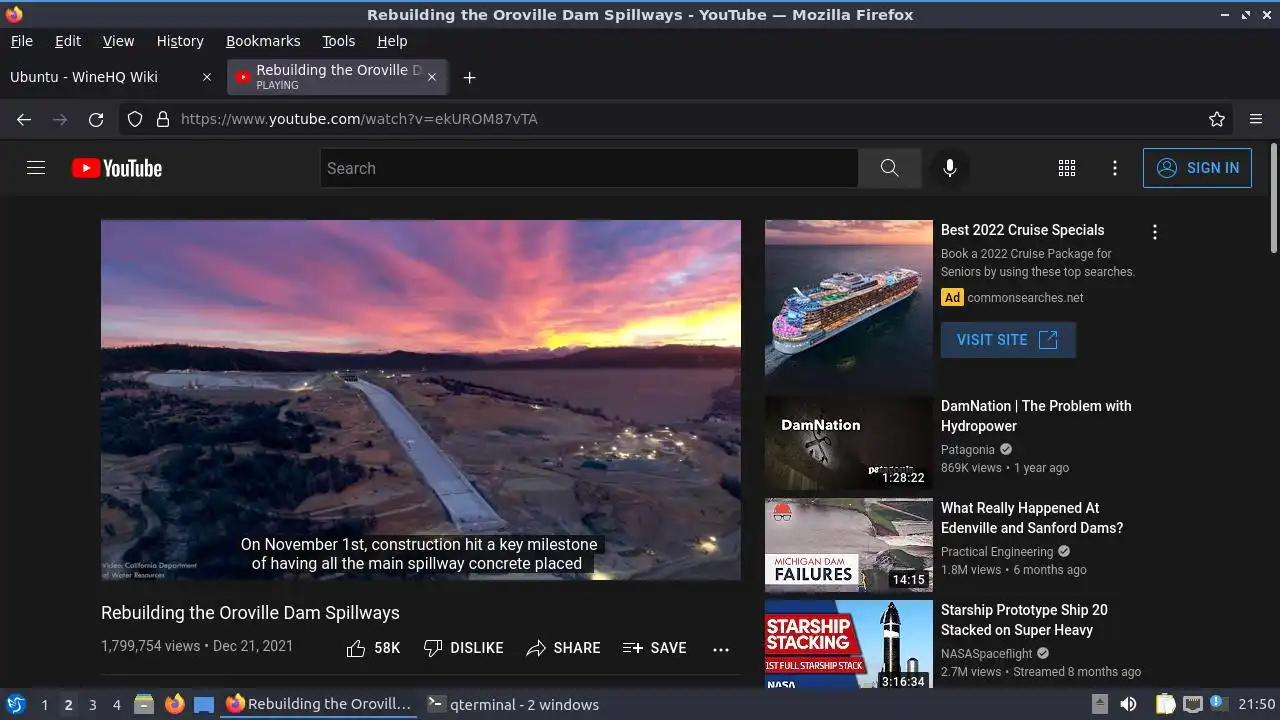Click the site padlock security icon
This screenshot has width=1280, height=720.
(x=163, y=119)
